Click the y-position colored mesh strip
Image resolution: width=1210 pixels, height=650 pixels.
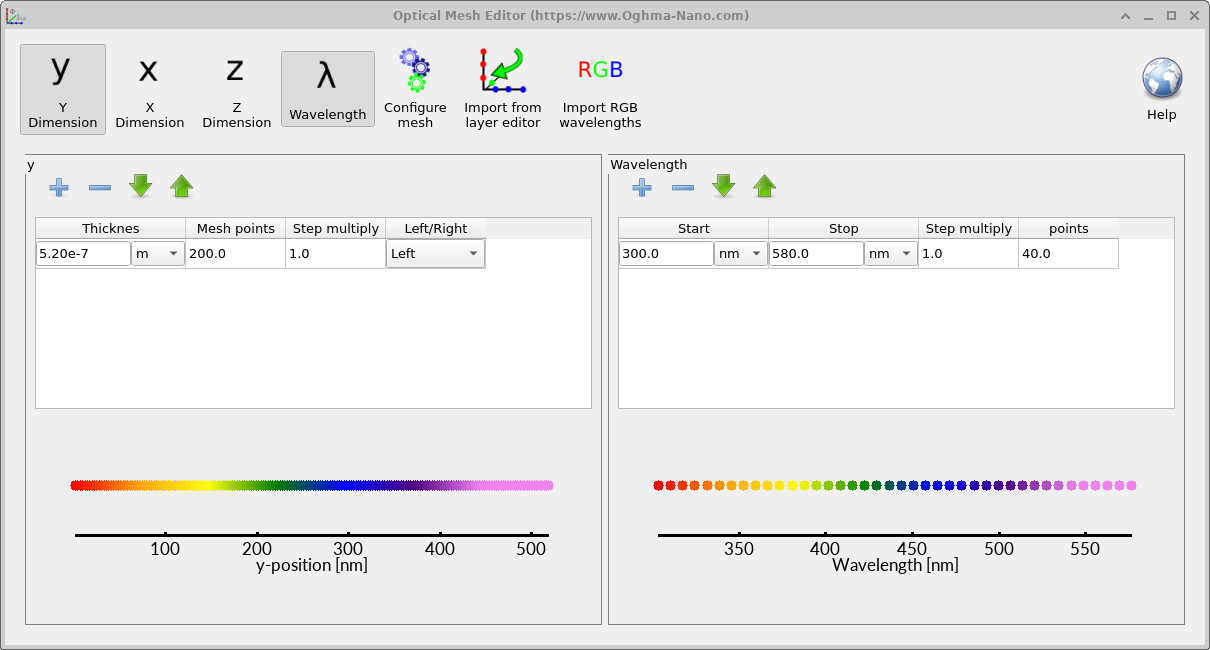point(312,485)
